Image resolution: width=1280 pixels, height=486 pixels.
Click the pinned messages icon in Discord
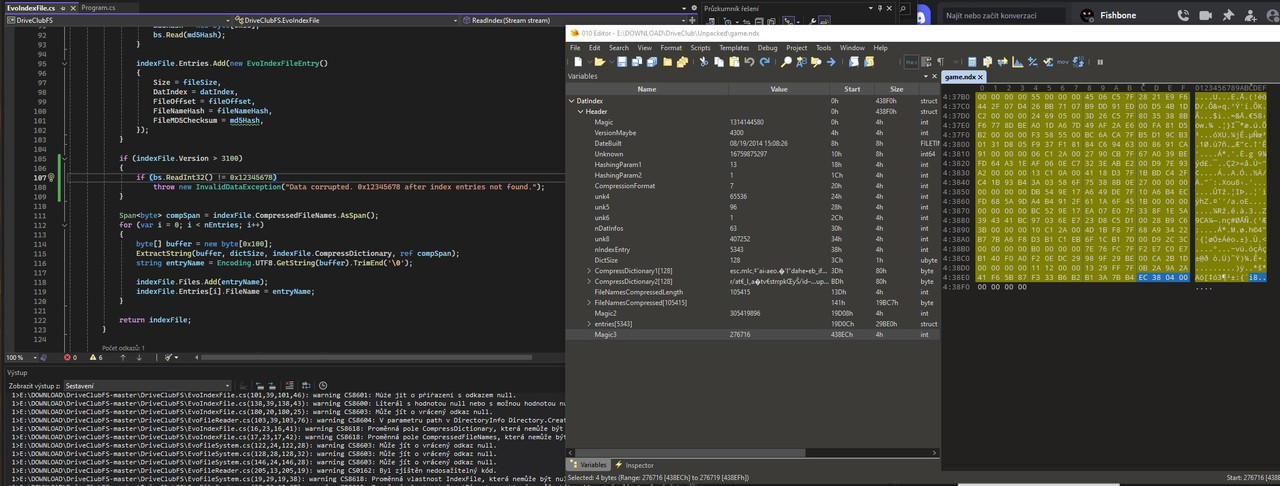click(x=1228, y=15)
